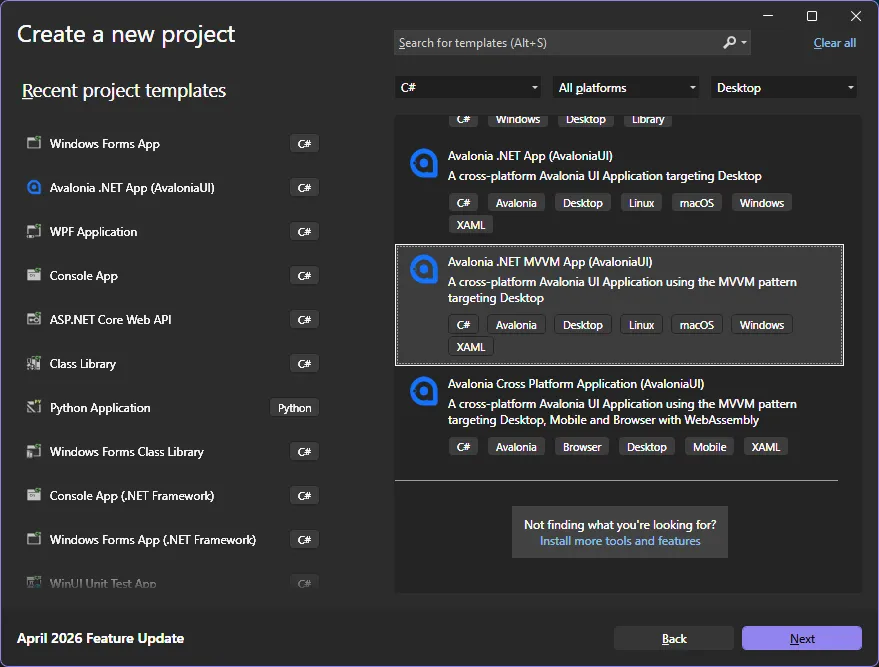Click the Linux tag on MVVM App template
The height and width of the screenshot is (667, 879).
(x=641, y=325)
